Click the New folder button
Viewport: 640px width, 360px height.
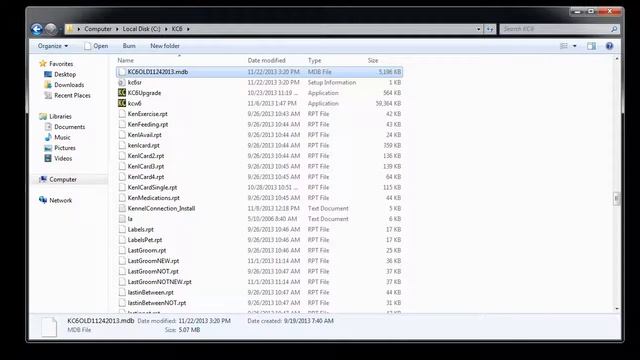click(x=165, y=46)
